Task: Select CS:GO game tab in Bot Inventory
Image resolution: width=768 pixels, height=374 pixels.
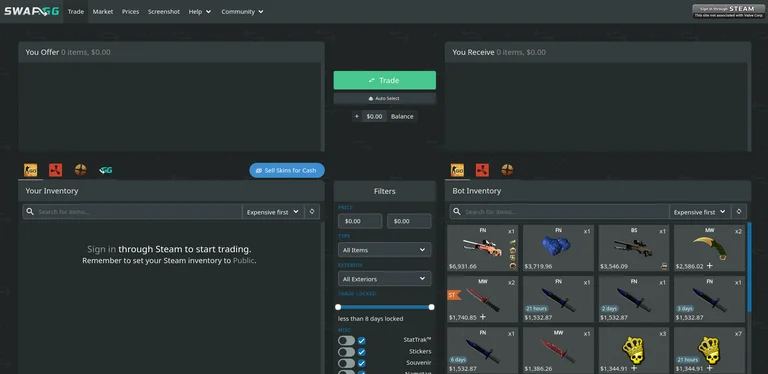Action: coord(457,170)
